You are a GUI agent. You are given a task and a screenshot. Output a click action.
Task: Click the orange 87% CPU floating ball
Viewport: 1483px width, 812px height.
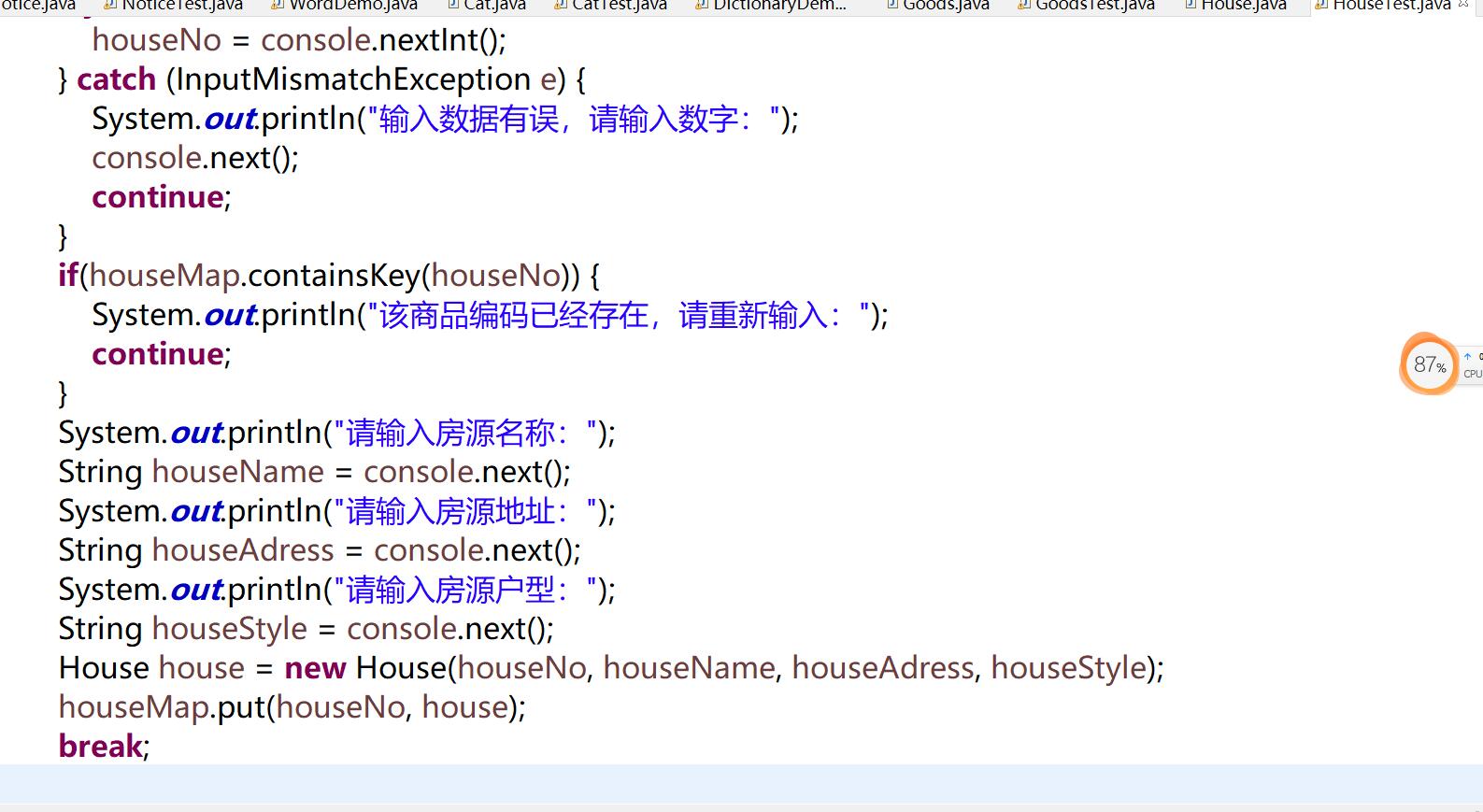coord(1429,364)
